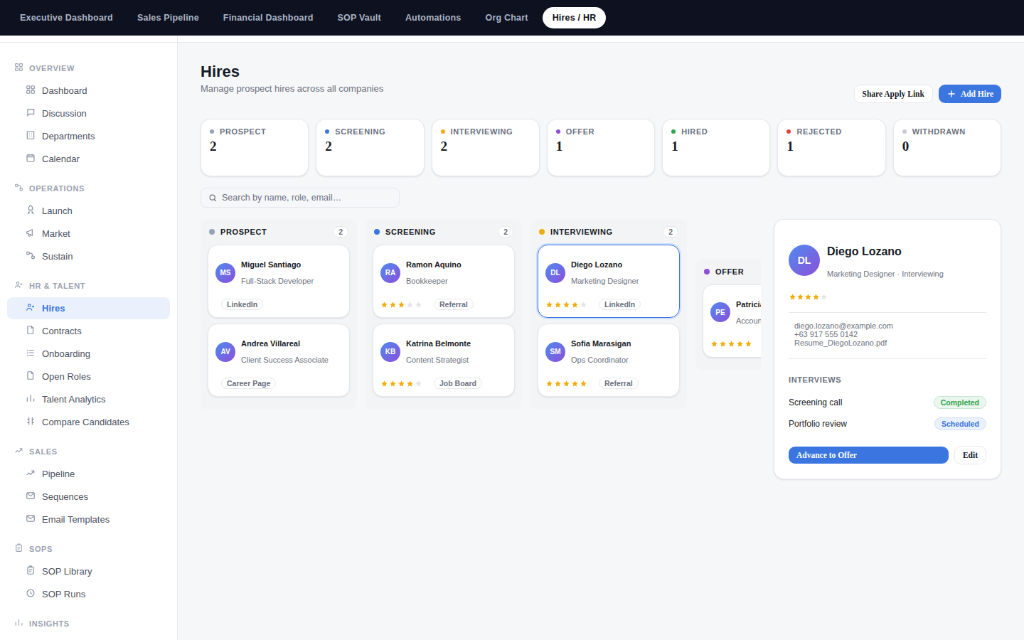Click the MS avatar on Miguel Santiago card
The height and width of the screenshot is (640, 1024).
coord(225,272)
